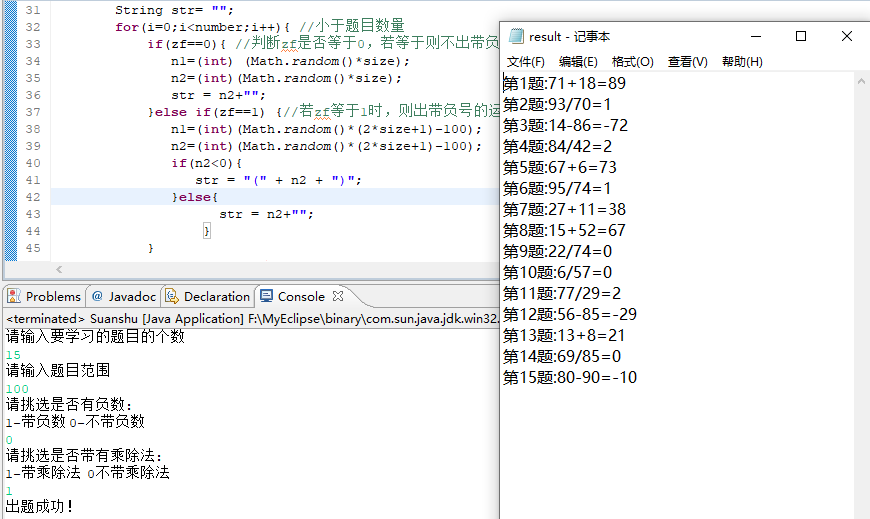870x519 pixels.
Task: Close the Console view tab
Action: click(338, 296)
